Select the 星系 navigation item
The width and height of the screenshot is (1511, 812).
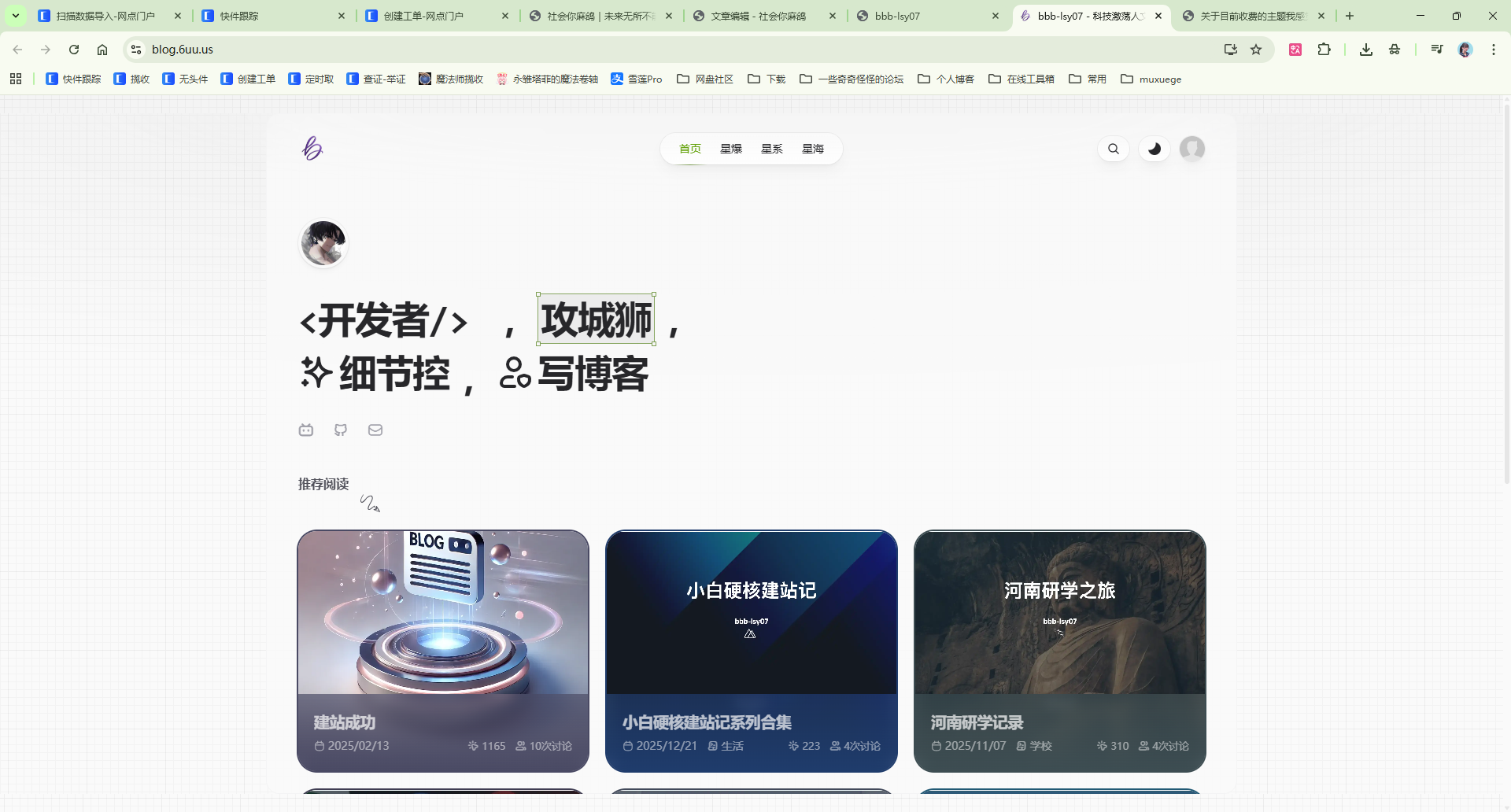771,149
